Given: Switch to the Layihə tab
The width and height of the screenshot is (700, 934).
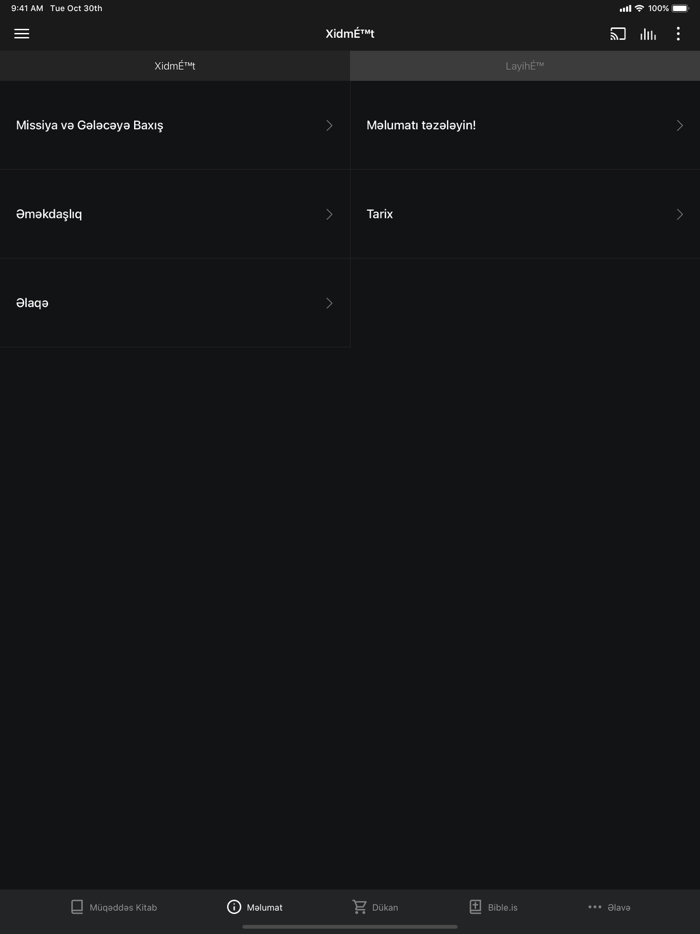Looking at the screenshot, I should (x=525, y=66).
